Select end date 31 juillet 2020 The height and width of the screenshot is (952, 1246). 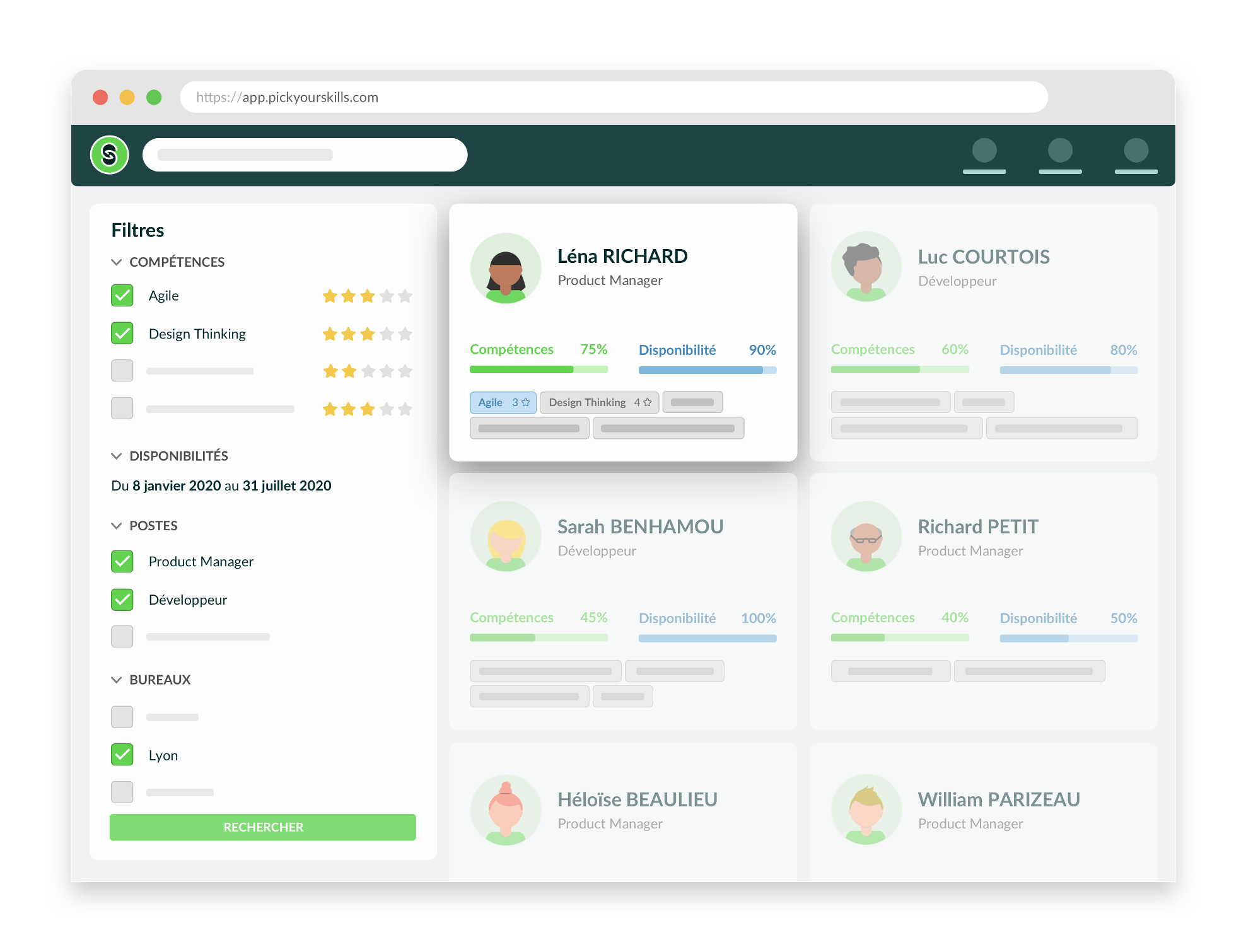[x=287, y=485]
